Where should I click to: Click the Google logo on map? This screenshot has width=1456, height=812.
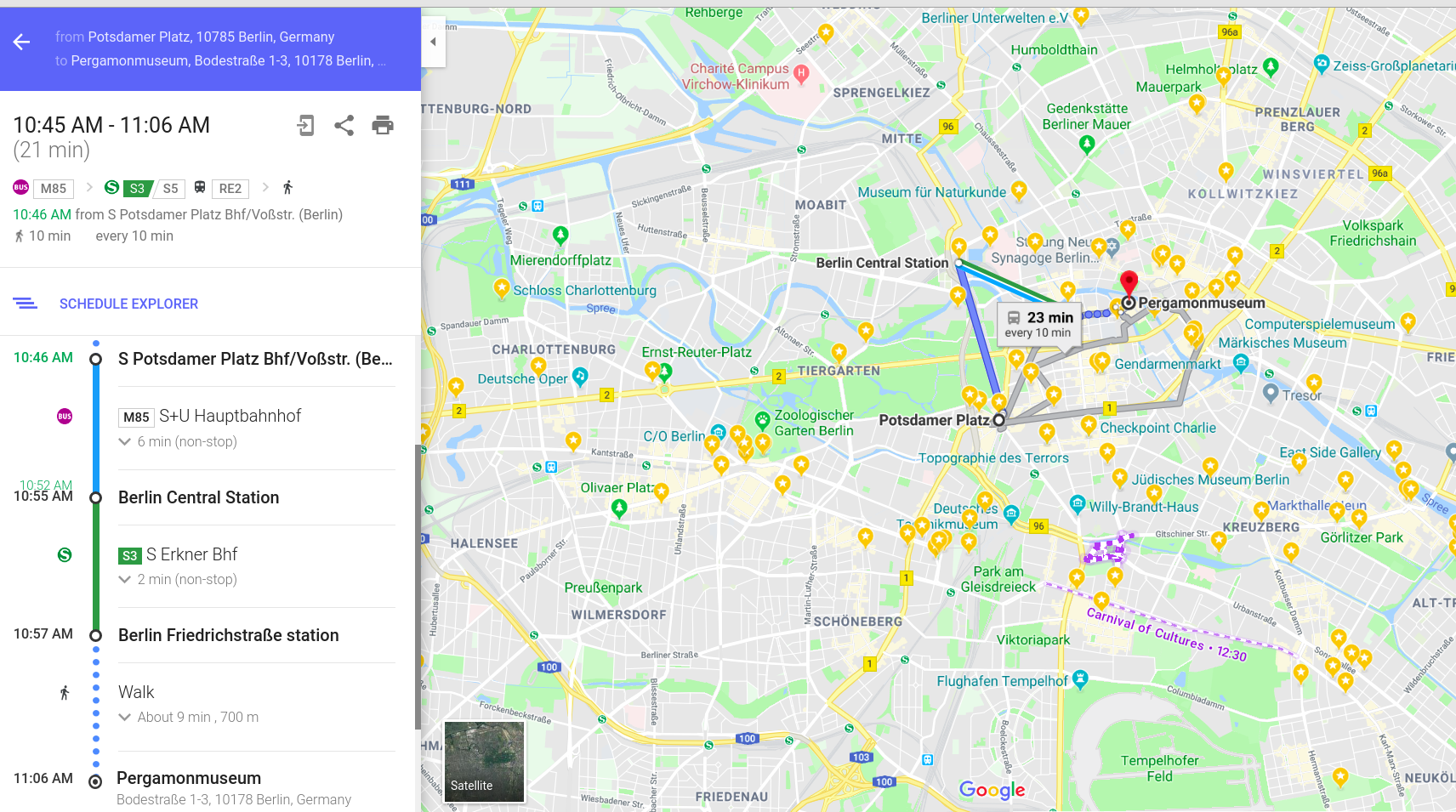click(x=992, y=790)
